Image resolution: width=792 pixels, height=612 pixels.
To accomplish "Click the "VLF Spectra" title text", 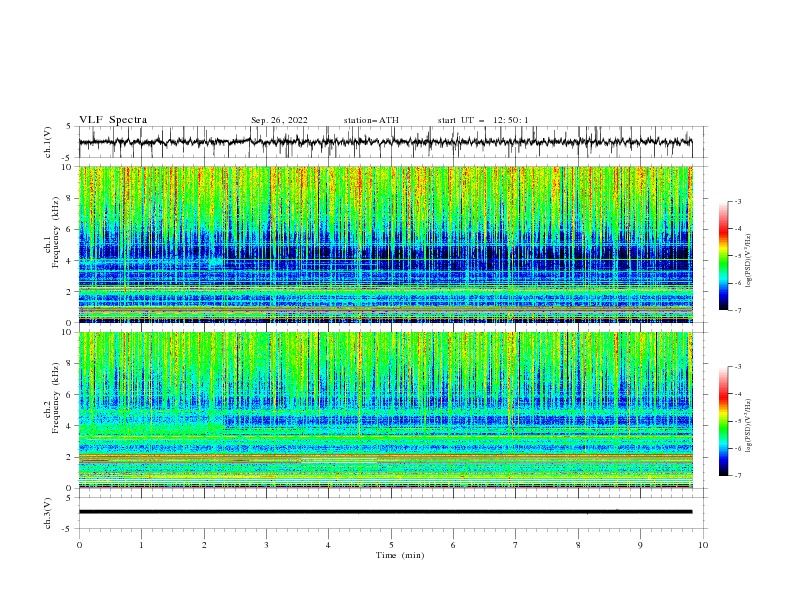I will click(x=113, y=120).
